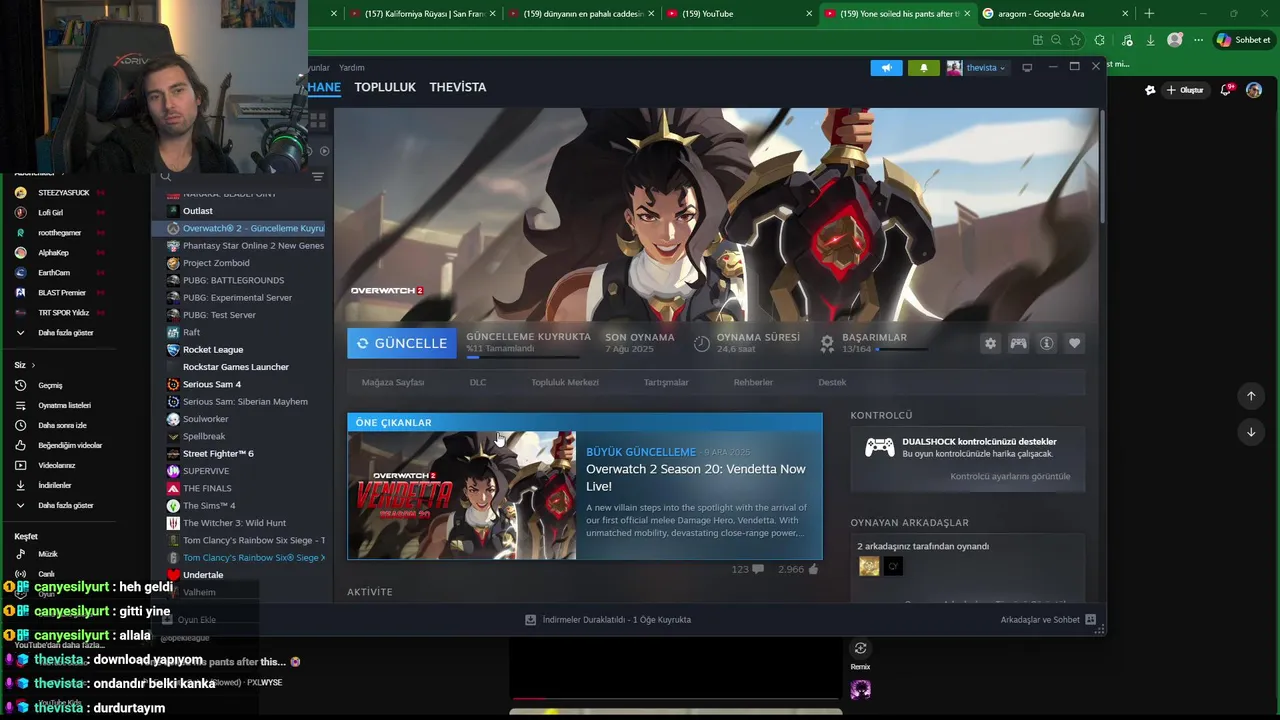
Task: Select the '(159) YouTube' browser tab
Action: point(738,14)
